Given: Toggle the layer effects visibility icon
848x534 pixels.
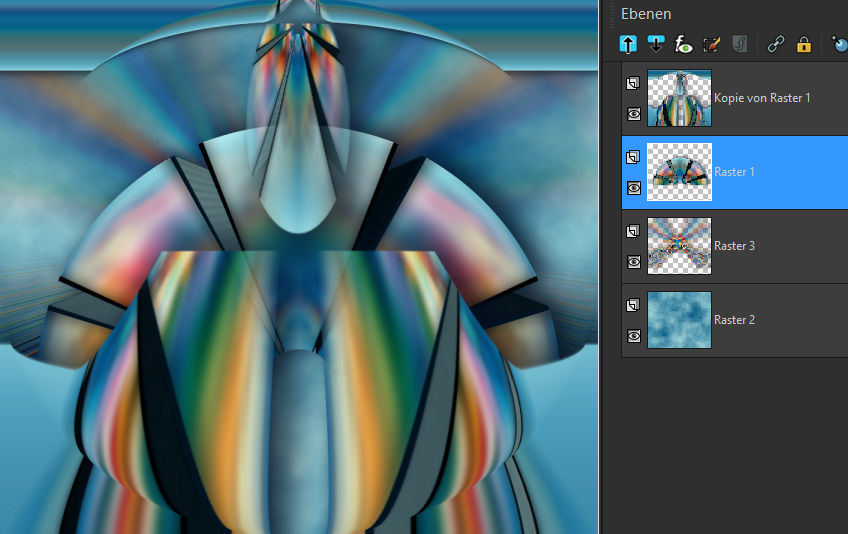Looking at the screenshot, I should (x=684, y=44).
